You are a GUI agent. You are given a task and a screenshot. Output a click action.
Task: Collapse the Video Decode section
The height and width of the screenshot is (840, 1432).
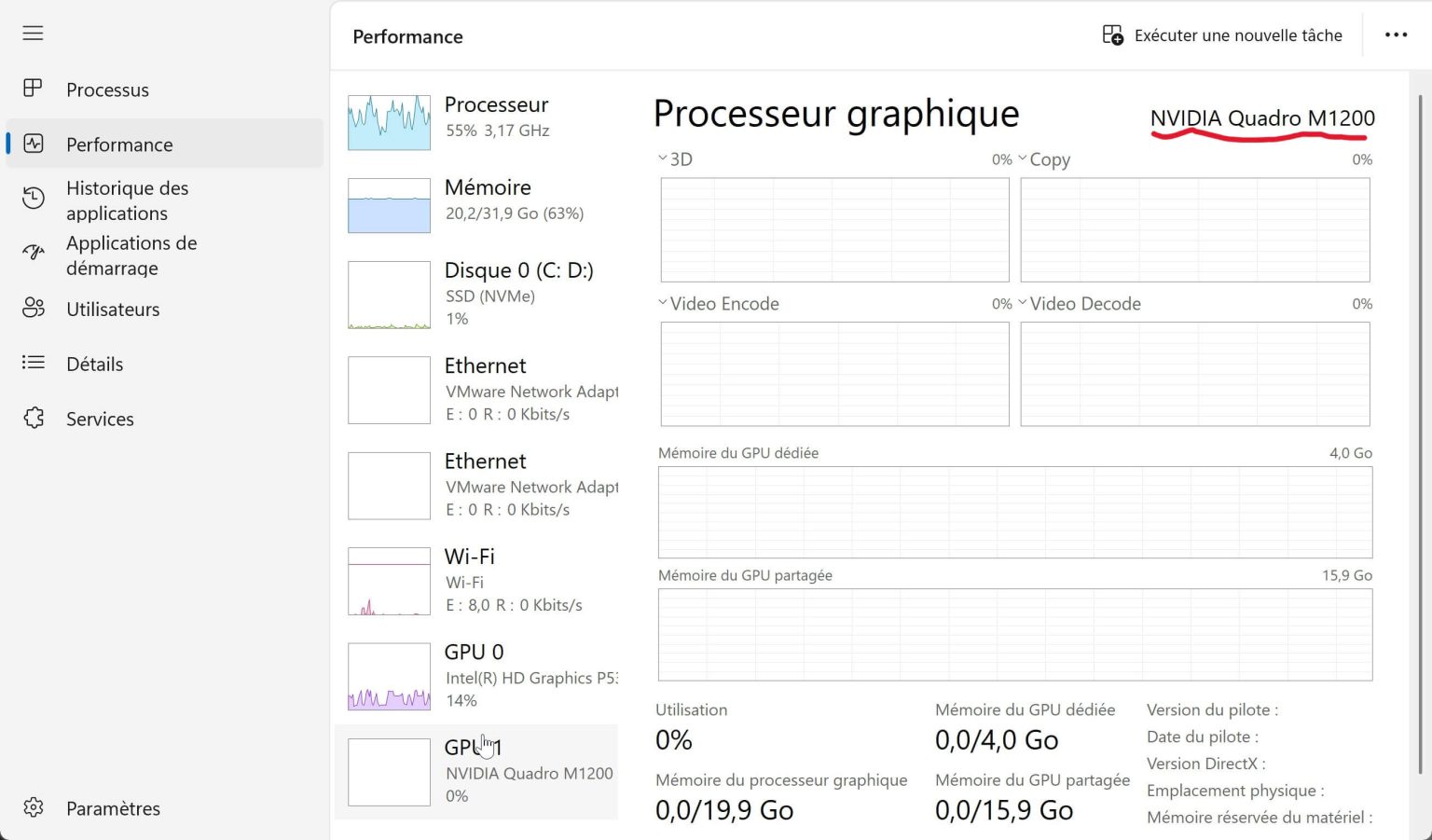1023,303
